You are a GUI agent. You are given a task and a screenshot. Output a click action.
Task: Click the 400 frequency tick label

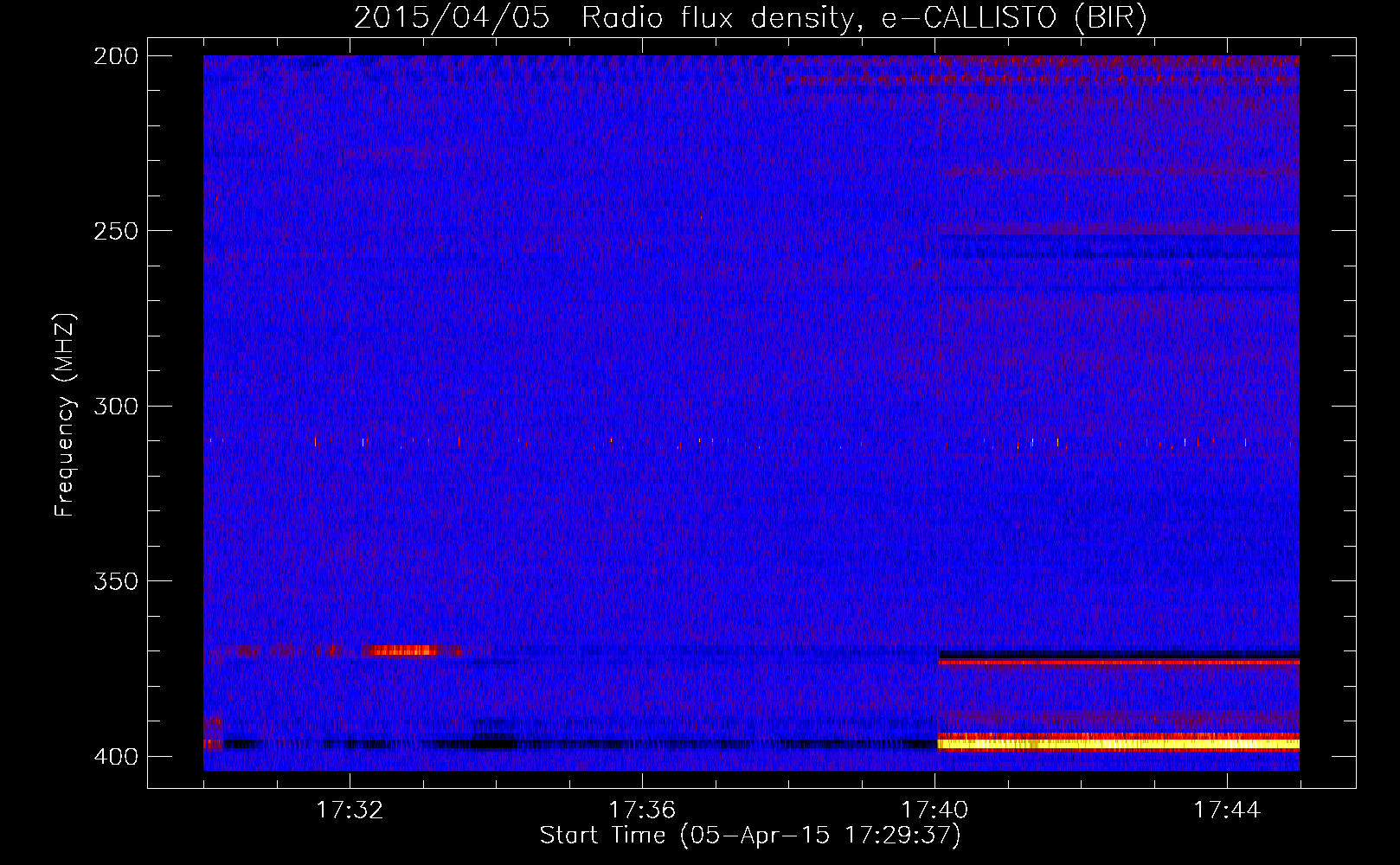[115, 756]
